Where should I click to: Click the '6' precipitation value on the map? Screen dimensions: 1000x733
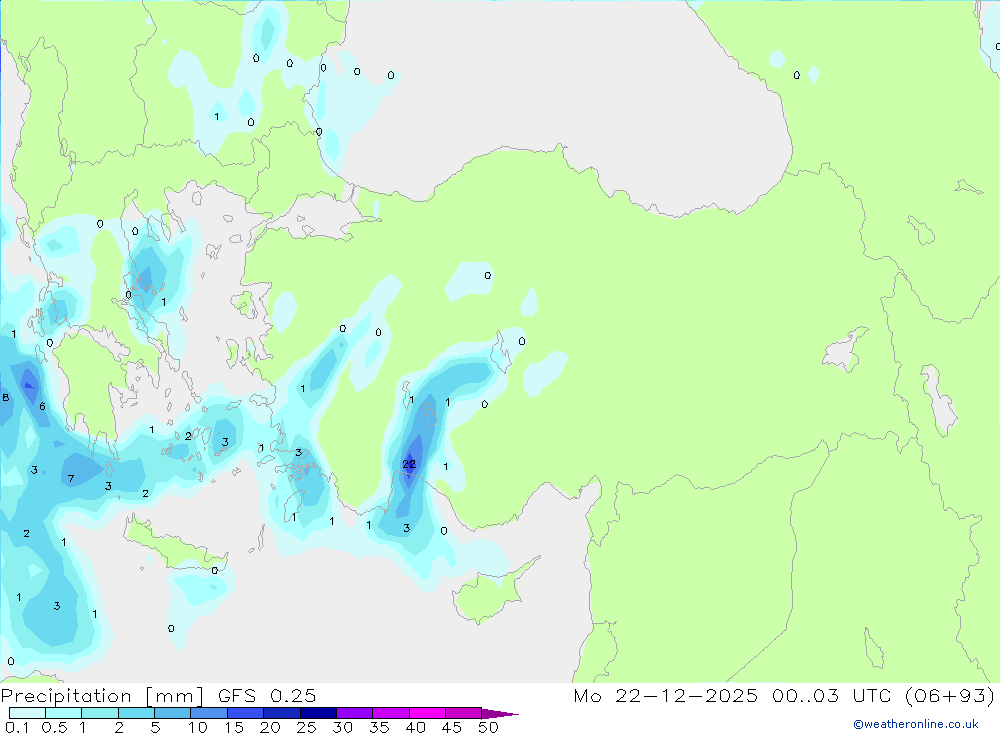point(43,406)
